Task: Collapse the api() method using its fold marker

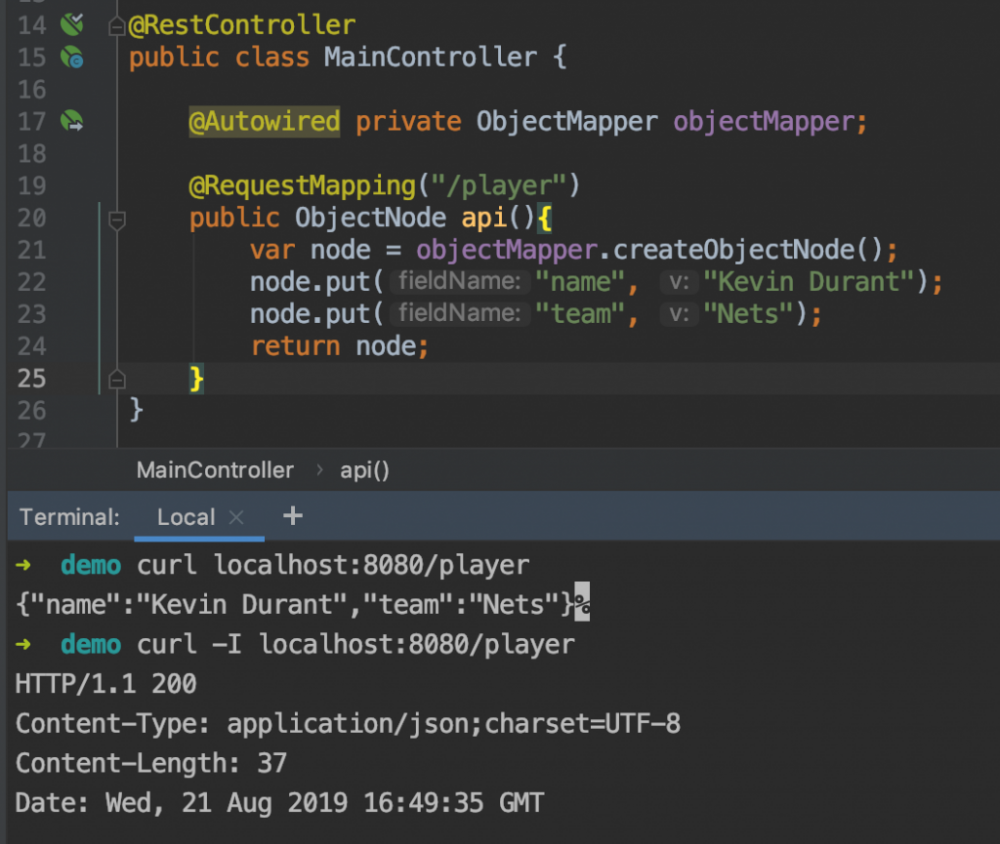Action: pyautogui.click(x=117, y=218)
